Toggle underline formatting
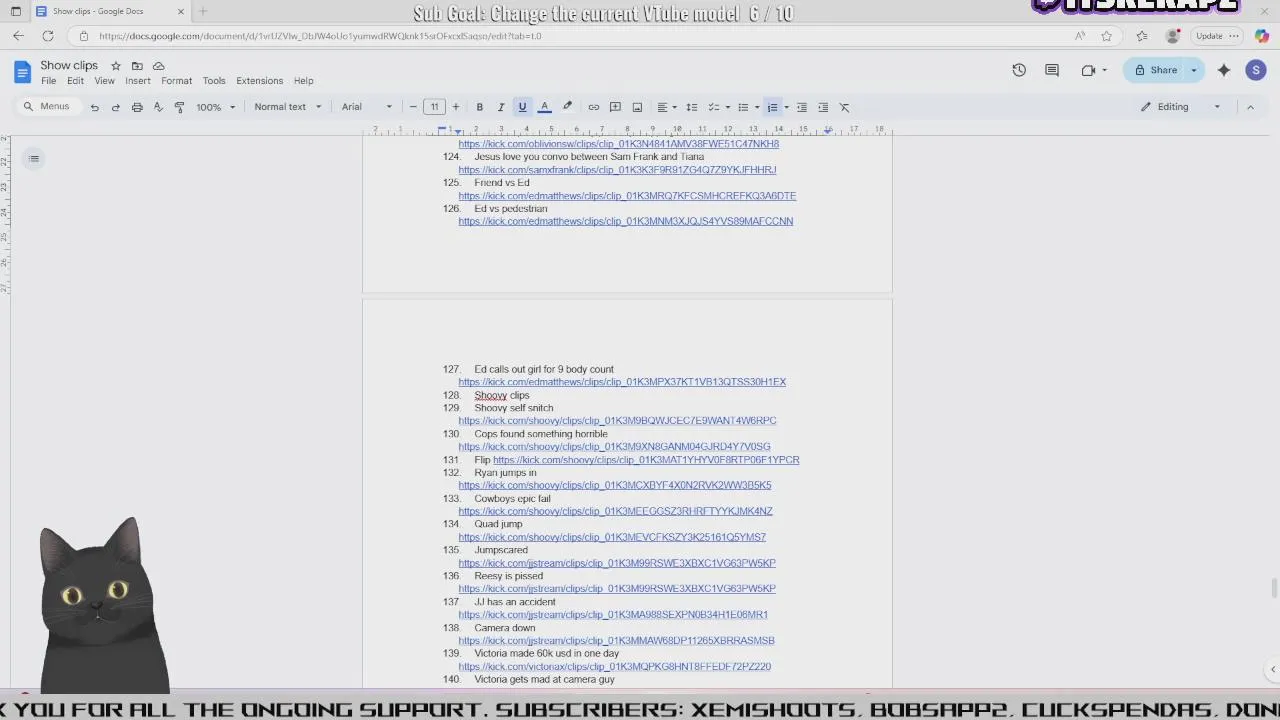Screen dimensions: 1280x720 (x=522, y=107)
